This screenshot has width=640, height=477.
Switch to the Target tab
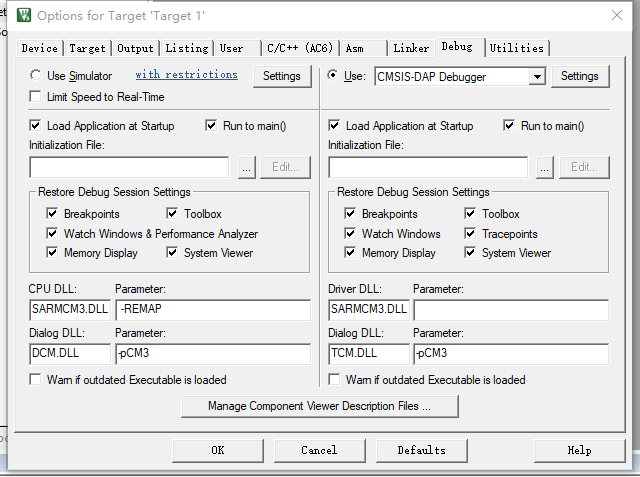87,48
